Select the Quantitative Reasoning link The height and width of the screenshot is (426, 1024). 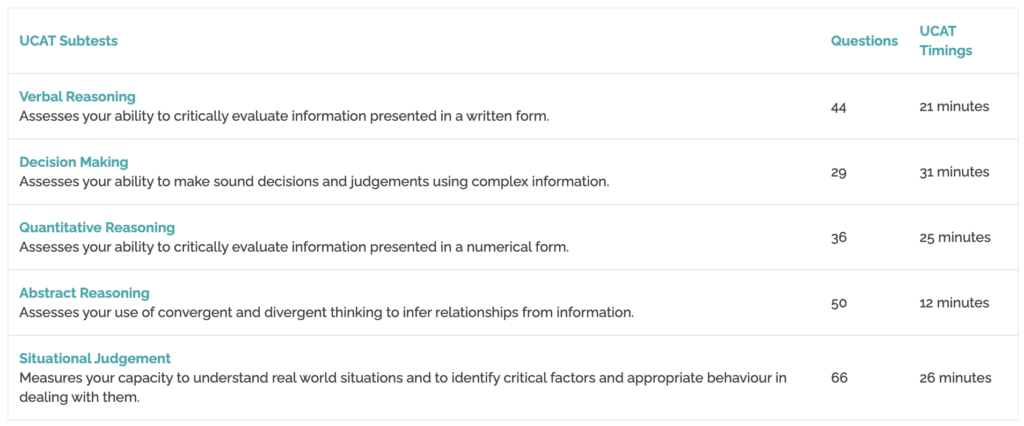[97, 228]
